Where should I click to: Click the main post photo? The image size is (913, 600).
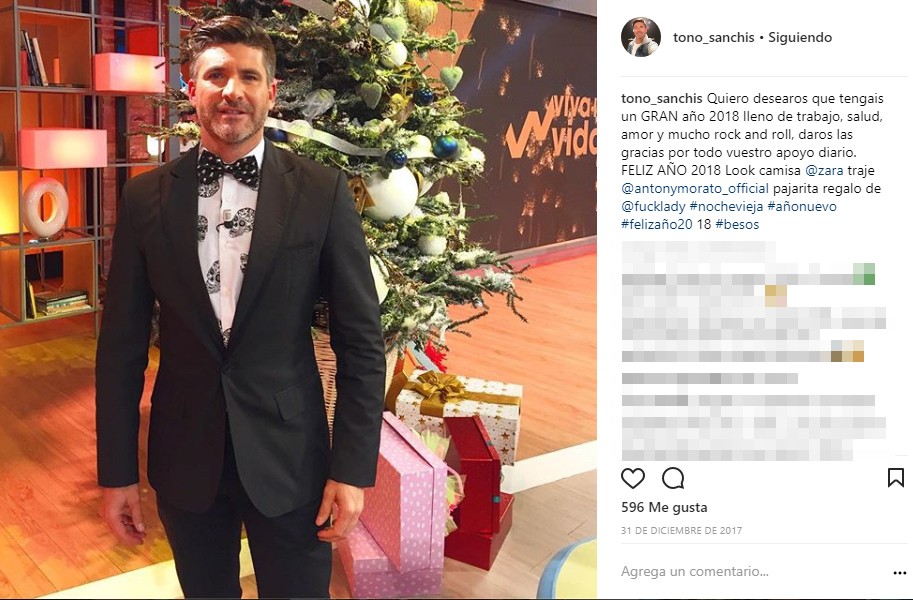pyautogui.click(x=298, y=299)
